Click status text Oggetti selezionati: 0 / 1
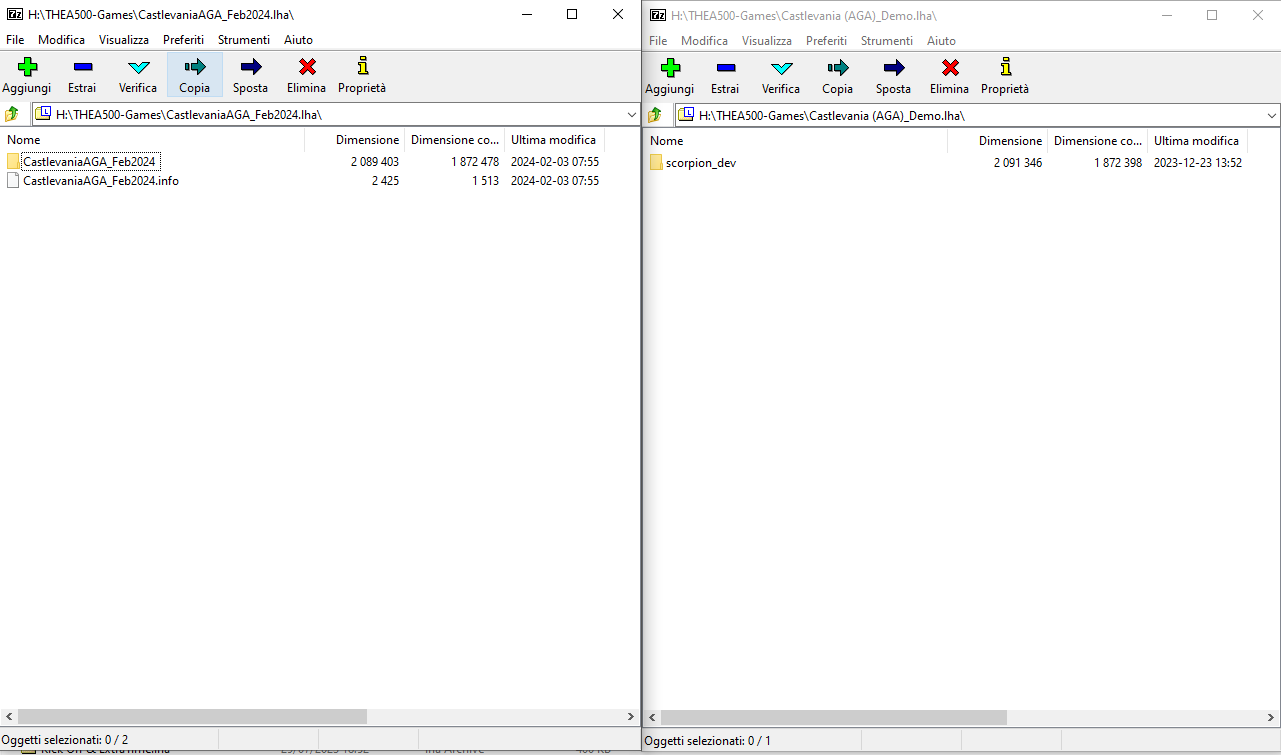Viewport: 1281px width, 755px height. tap(708, 741)
